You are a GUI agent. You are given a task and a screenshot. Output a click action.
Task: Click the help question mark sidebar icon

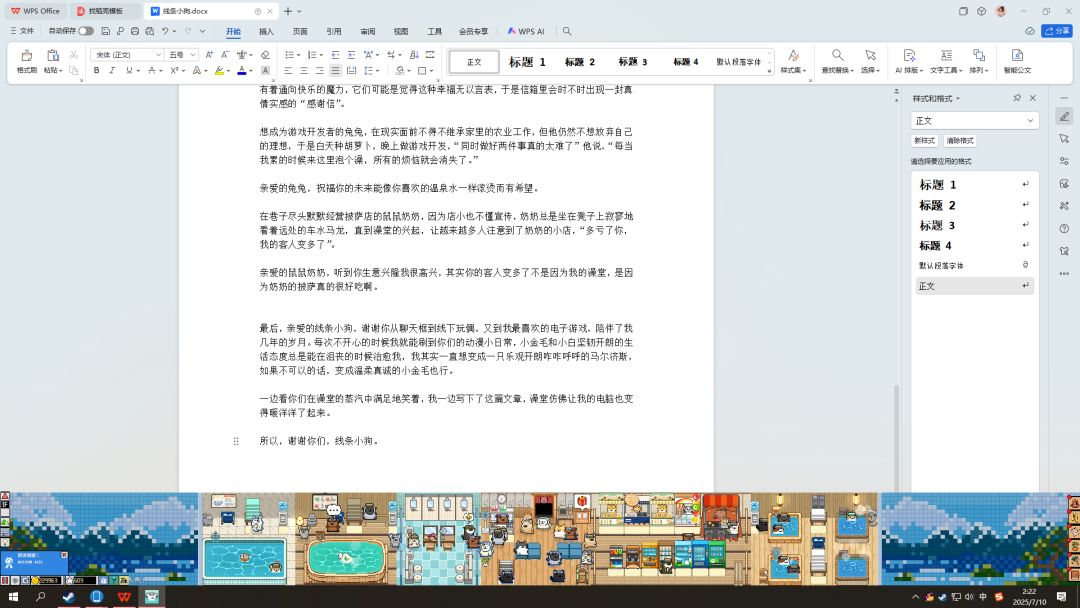[x=1064, y=228]
